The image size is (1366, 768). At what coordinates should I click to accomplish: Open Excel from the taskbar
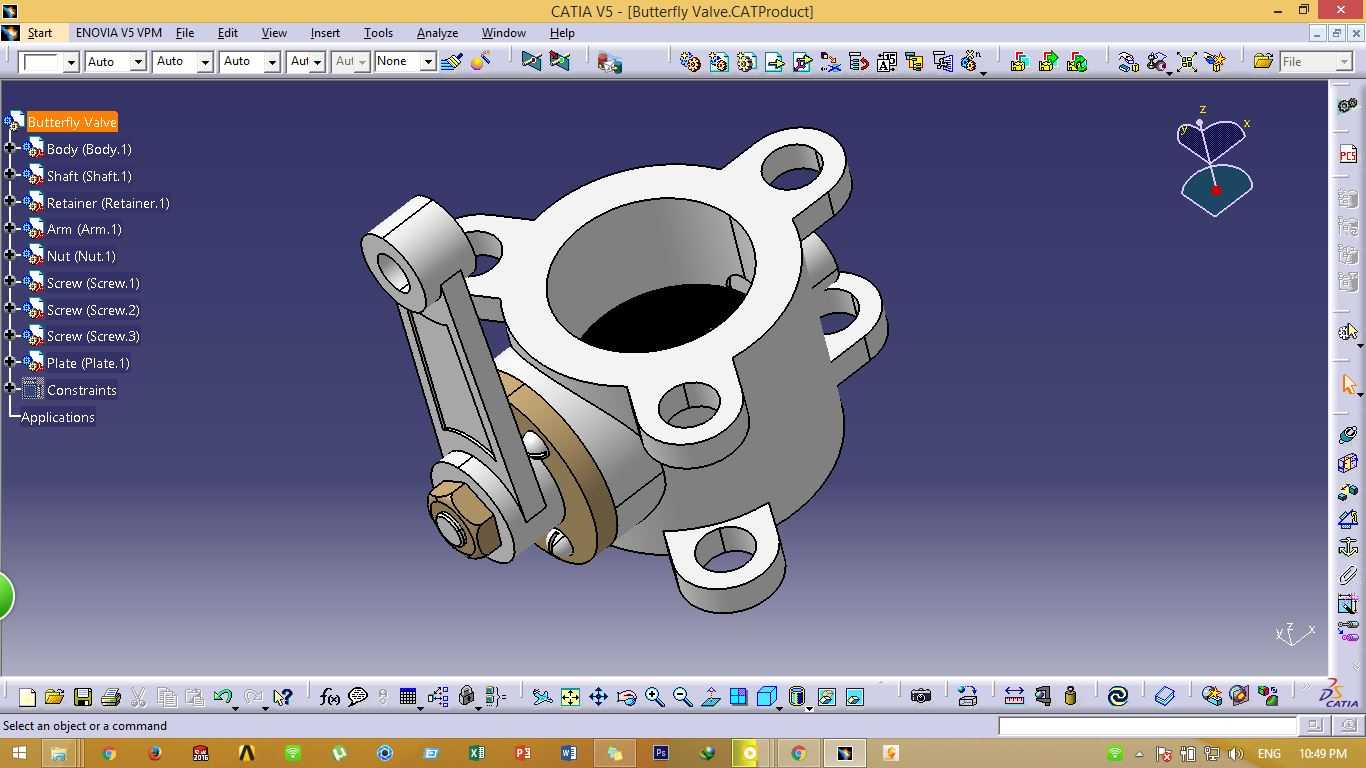point(477,753)
